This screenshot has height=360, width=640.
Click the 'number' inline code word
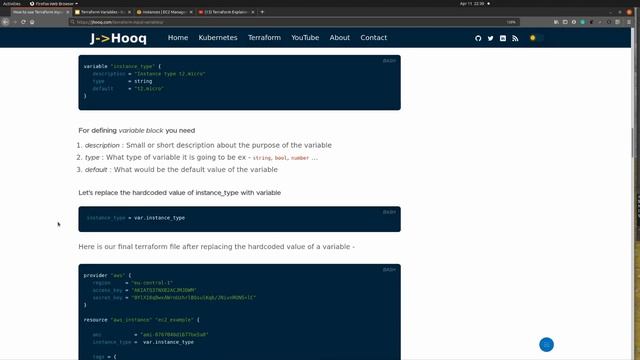tap(300, 158)
